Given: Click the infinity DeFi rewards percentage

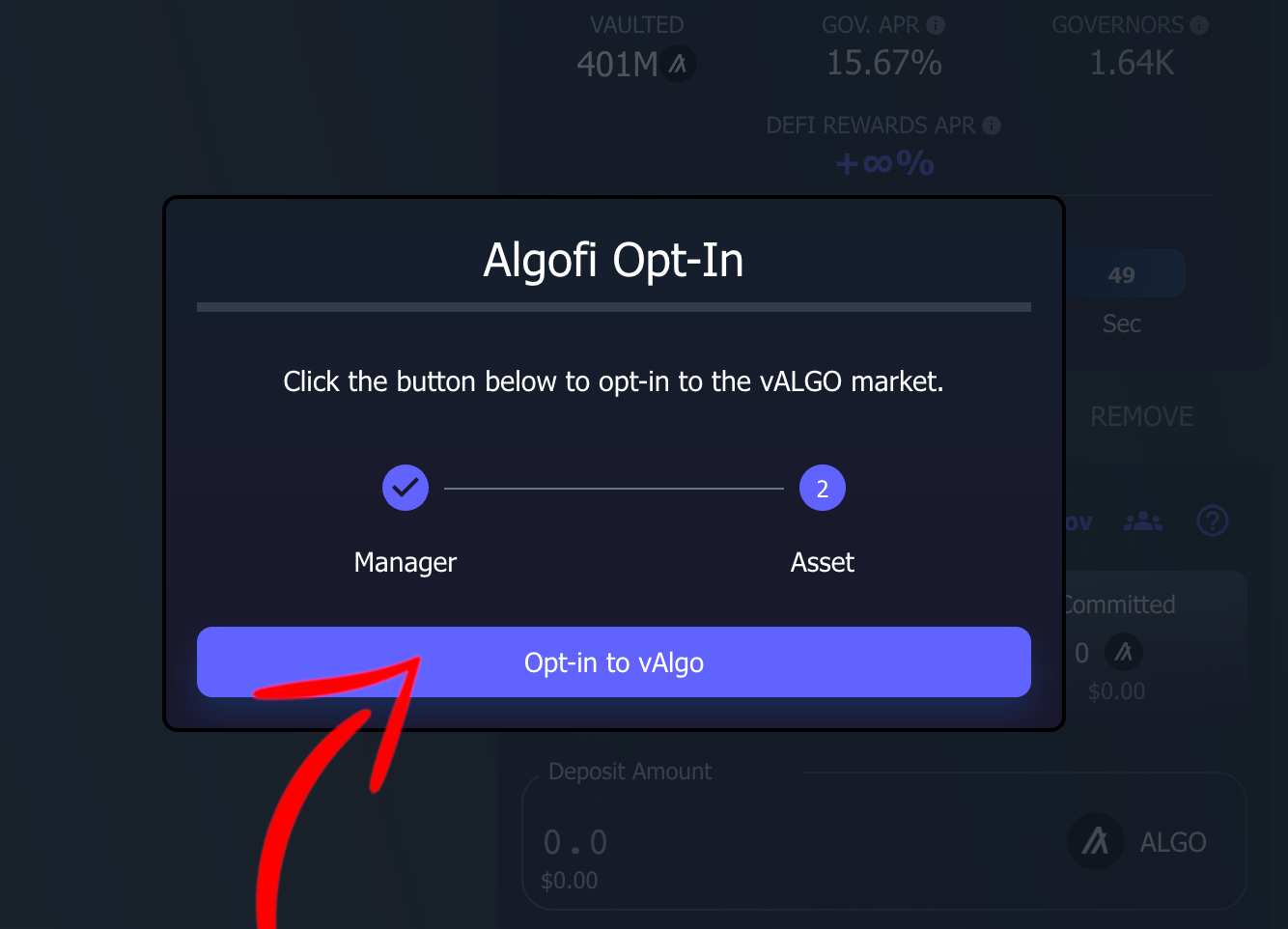Looking at the screenshot, I should [x=884, y=163].
